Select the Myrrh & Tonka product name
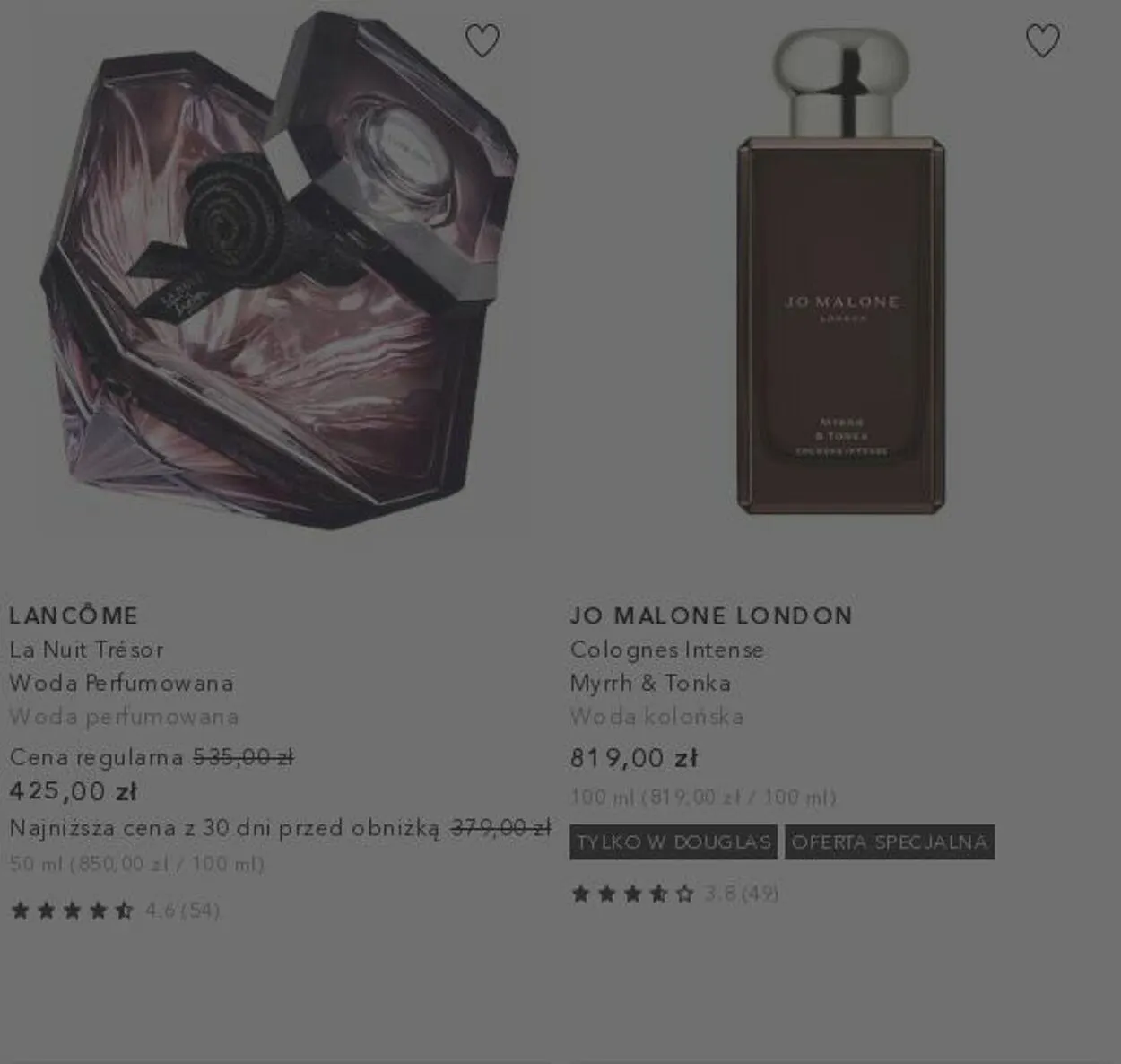The height and width of the screenshot is (1064, 1121). tap(650, 683)
